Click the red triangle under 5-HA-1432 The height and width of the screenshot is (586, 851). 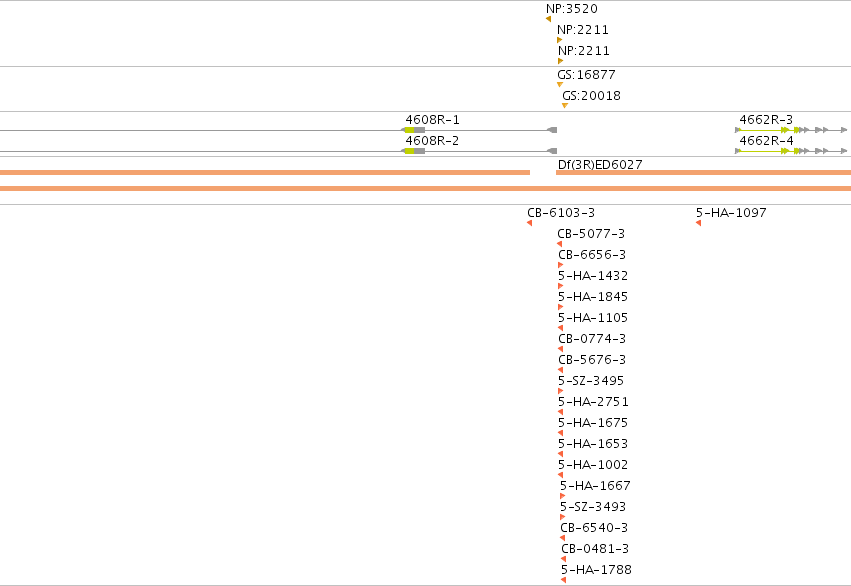pos(561,286)
